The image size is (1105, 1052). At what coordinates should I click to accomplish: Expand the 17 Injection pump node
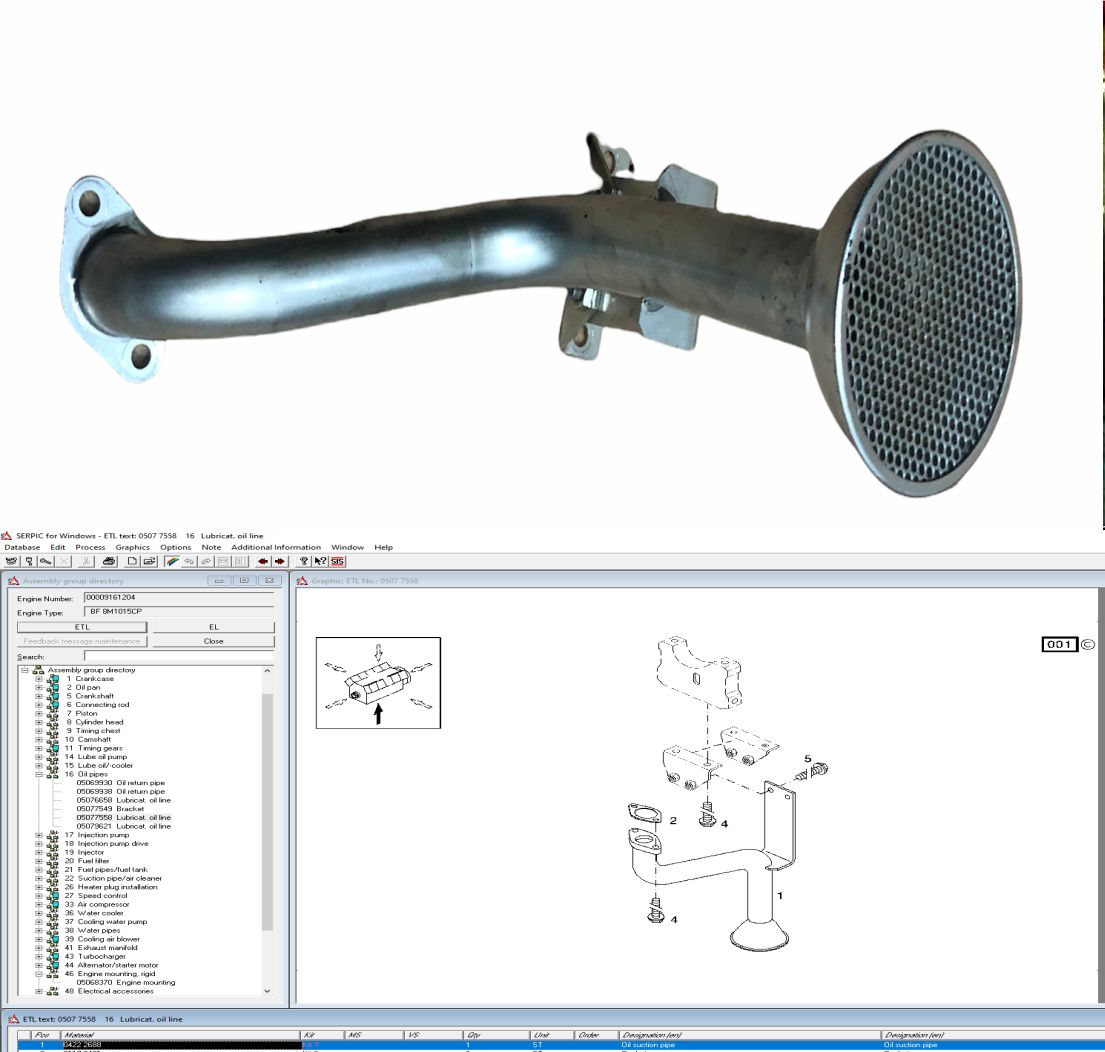coord(39,835)
